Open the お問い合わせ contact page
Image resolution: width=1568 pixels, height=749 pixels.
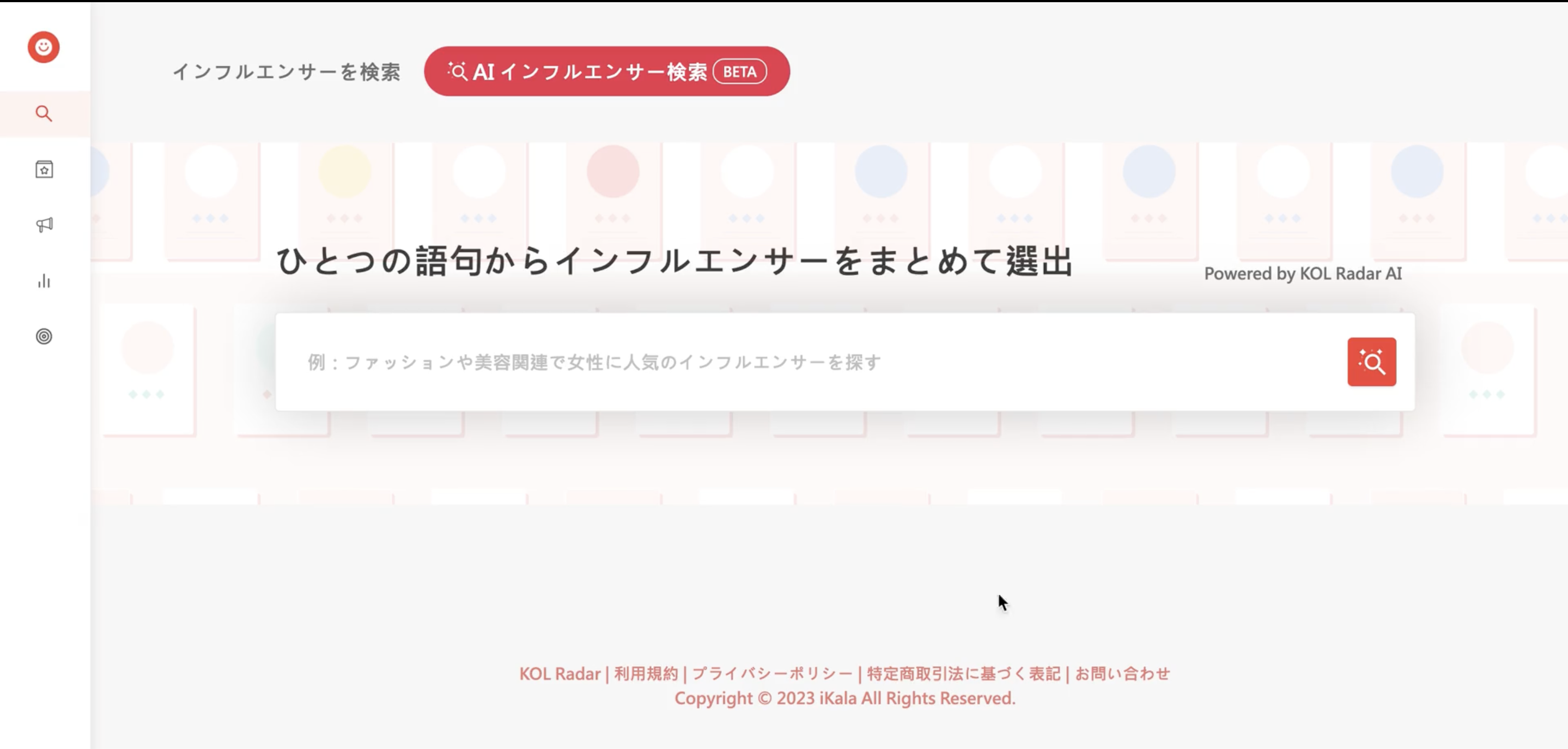click(x=1122, y=673)
